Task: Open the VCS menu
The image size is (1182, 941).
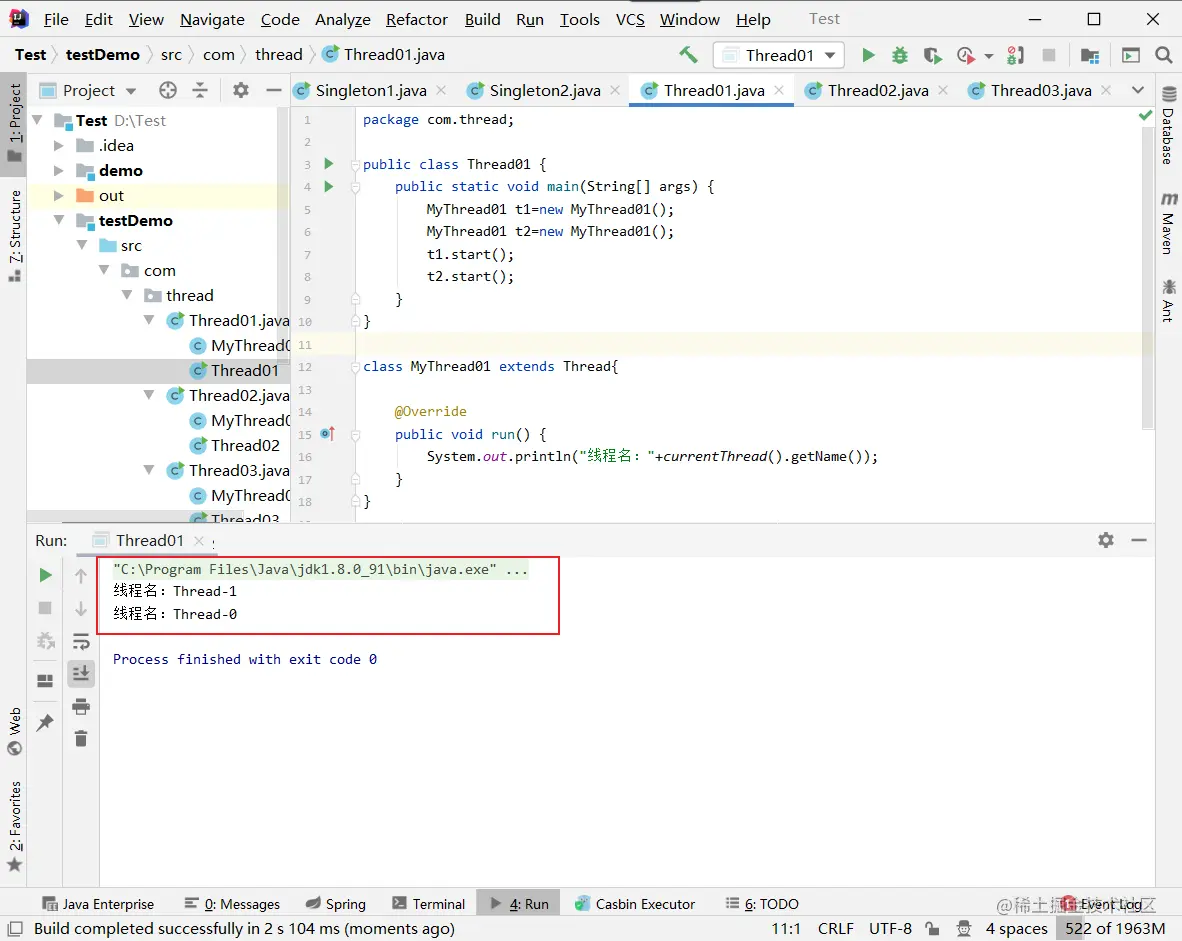Action: pos(630,20)
